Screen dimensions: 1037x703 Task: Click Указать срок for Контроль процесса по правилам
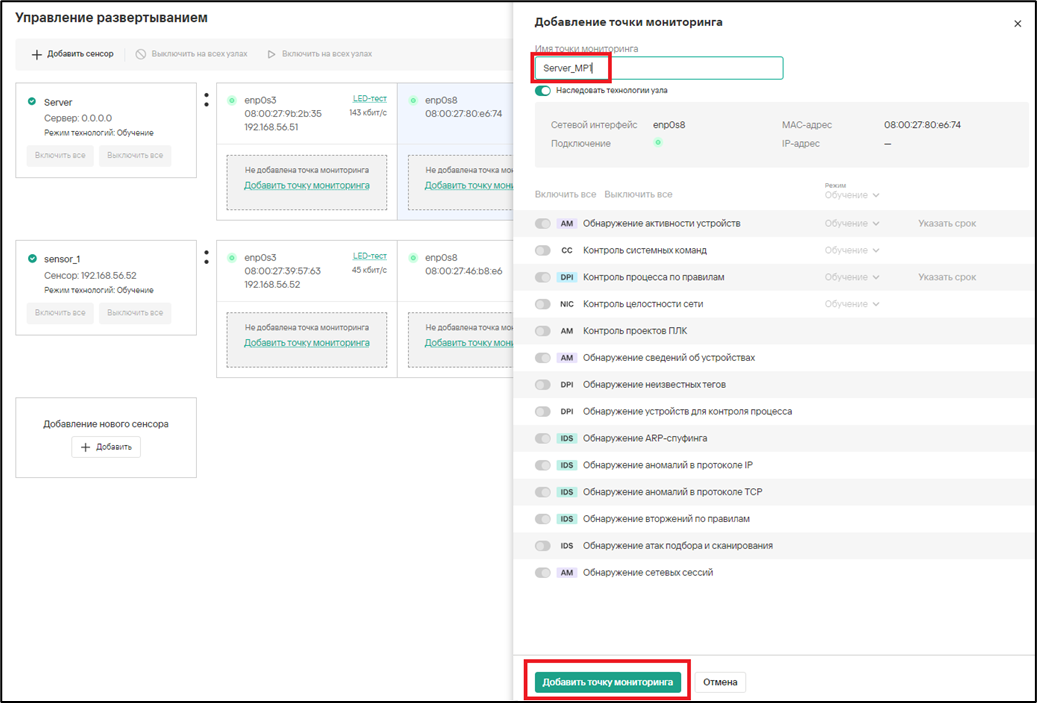pyautogui.click(x=947, y=277)
